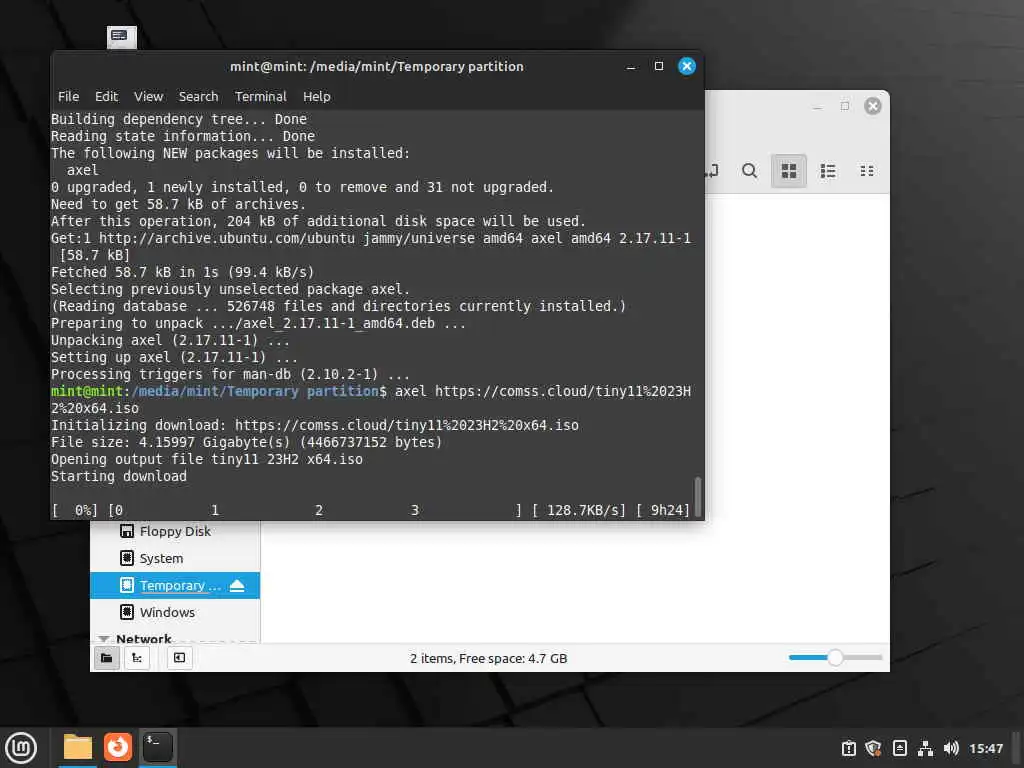Click the desktop icon above terminal
The height and width of the screenshot is (768, 1024).
pyautogui.click(x=122, y=37)
